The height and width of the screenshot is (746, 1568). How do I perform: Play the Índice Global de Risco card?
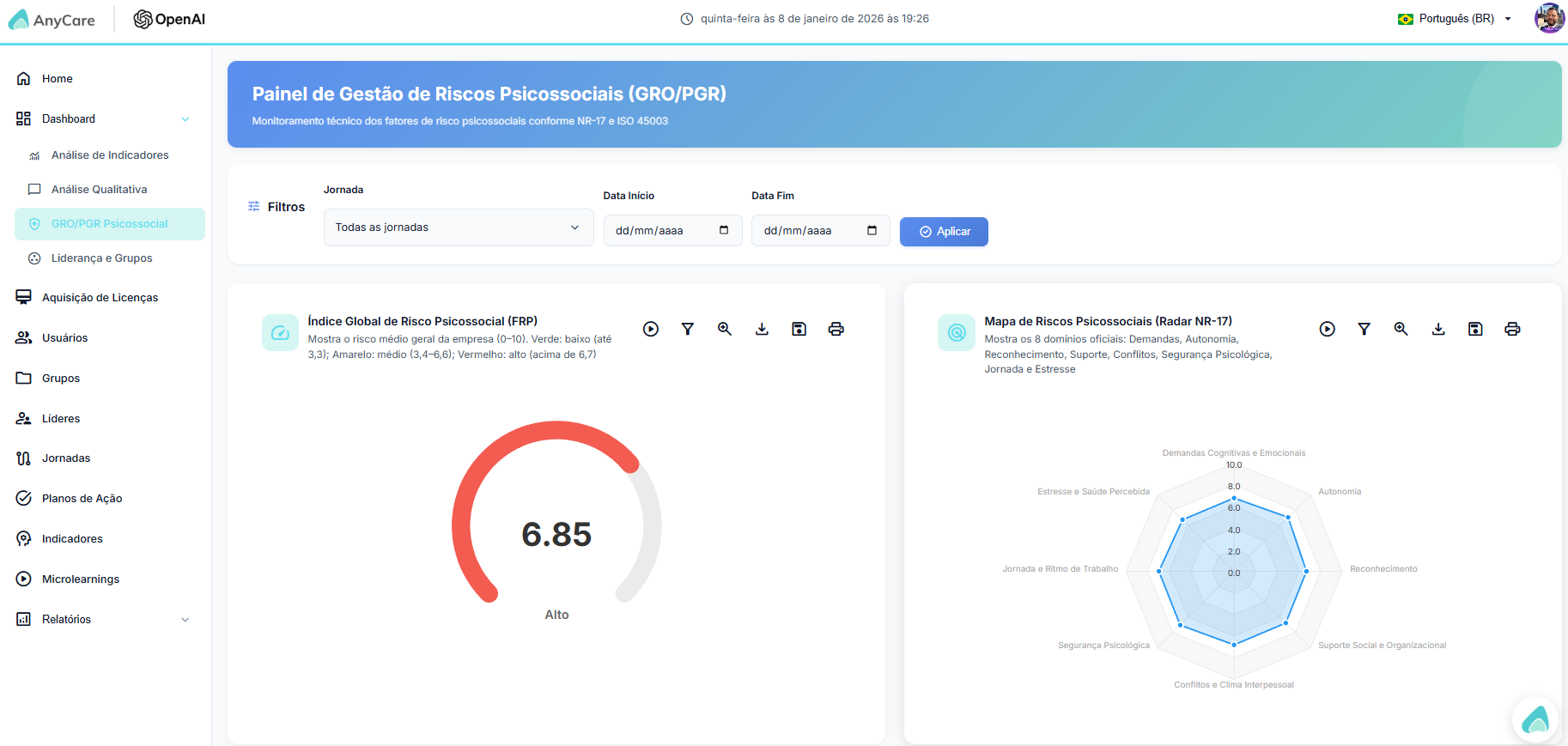tap(651, 329)
